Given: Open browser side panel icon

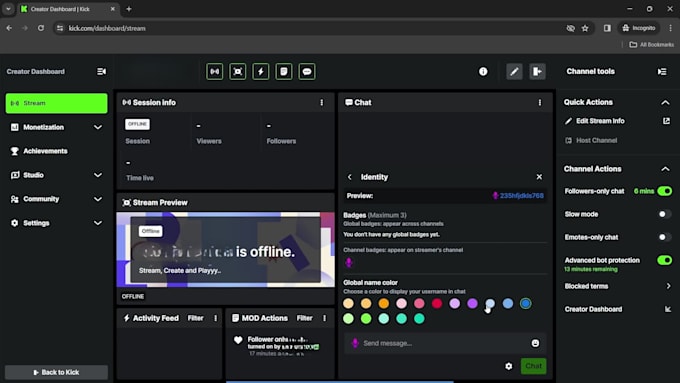Looking at the screenshot, I should (607, 28).
